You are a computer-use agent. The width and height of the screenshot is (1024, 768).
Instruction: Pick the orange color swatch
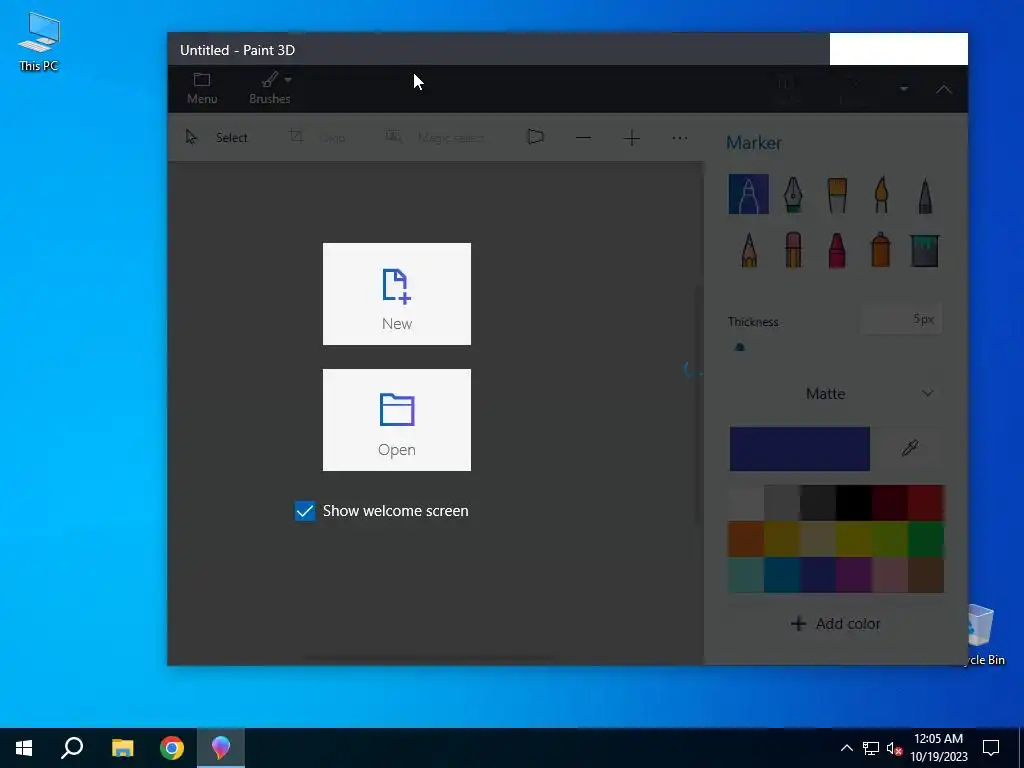746,539
